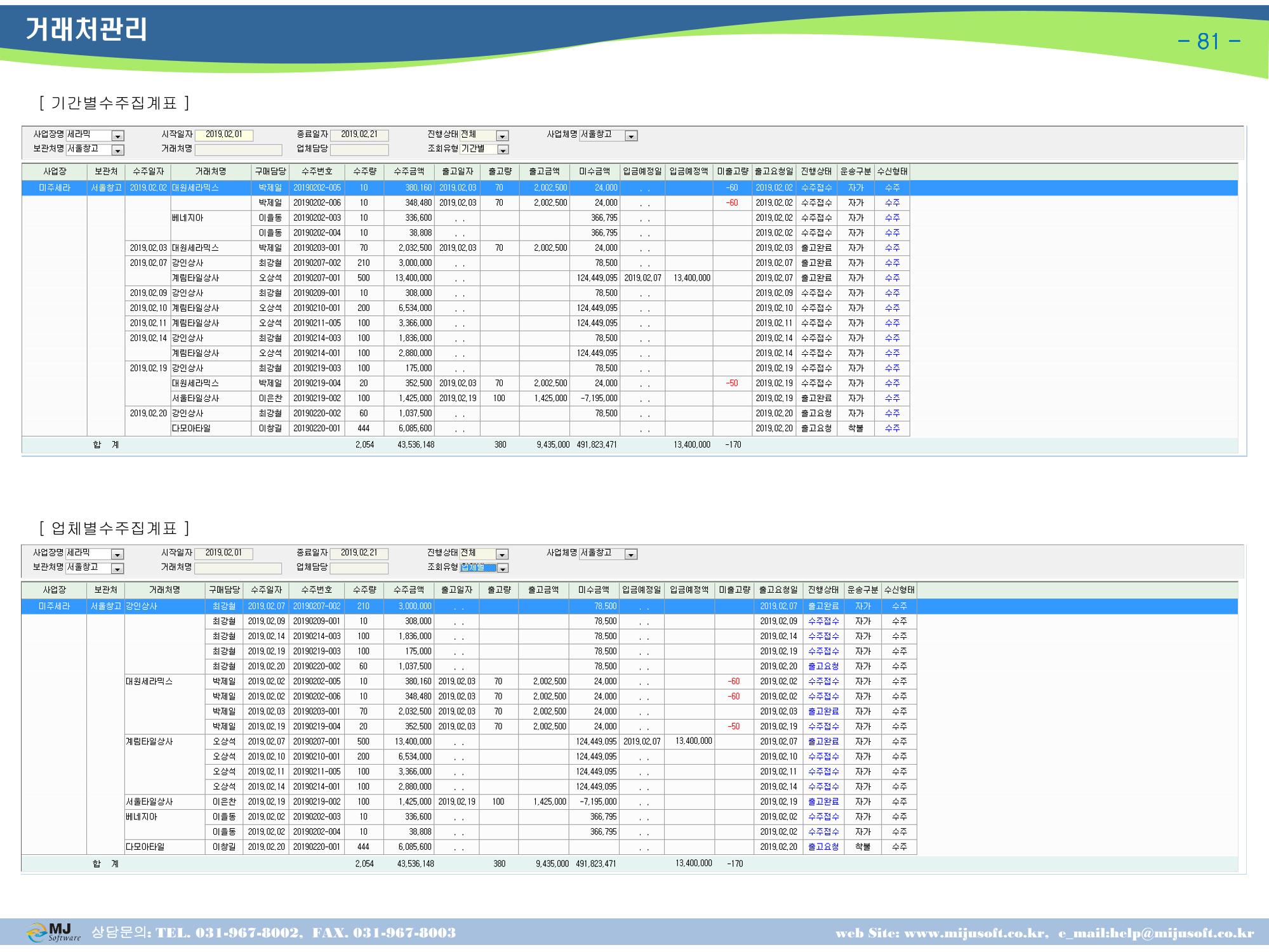Open 진행상태 dropdown in 업체별수주집계표 panel

click(x=502, y=554)
